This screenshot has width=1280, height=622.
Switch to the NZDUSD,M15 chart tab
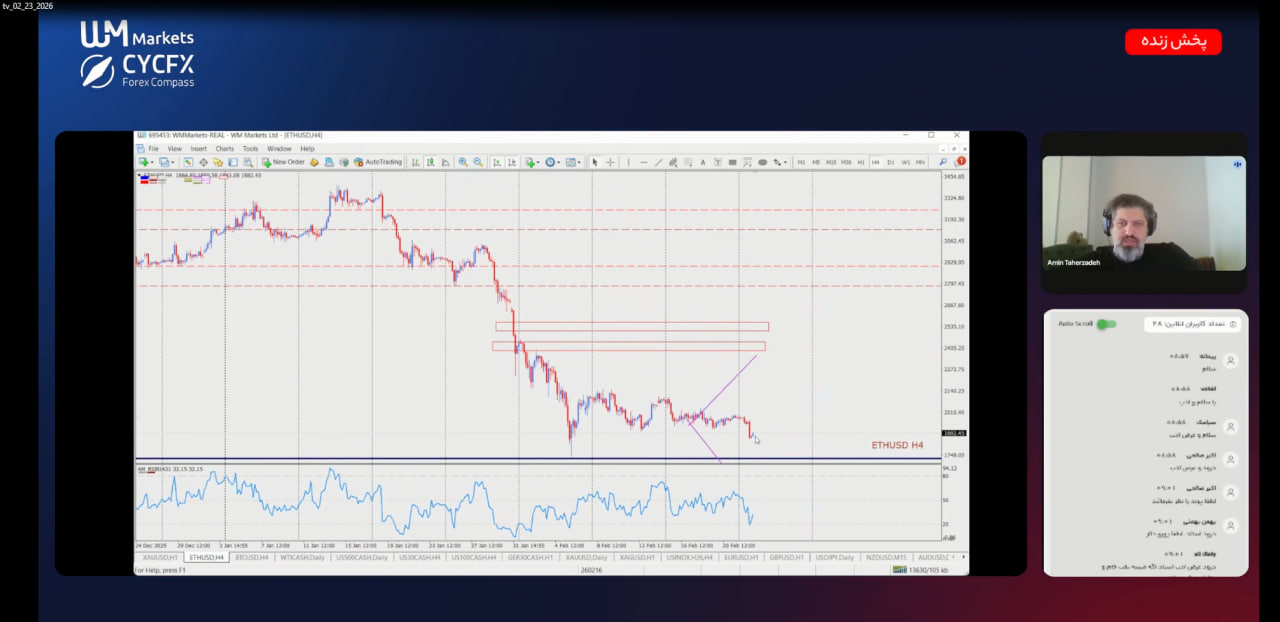[x=888, y=557]
